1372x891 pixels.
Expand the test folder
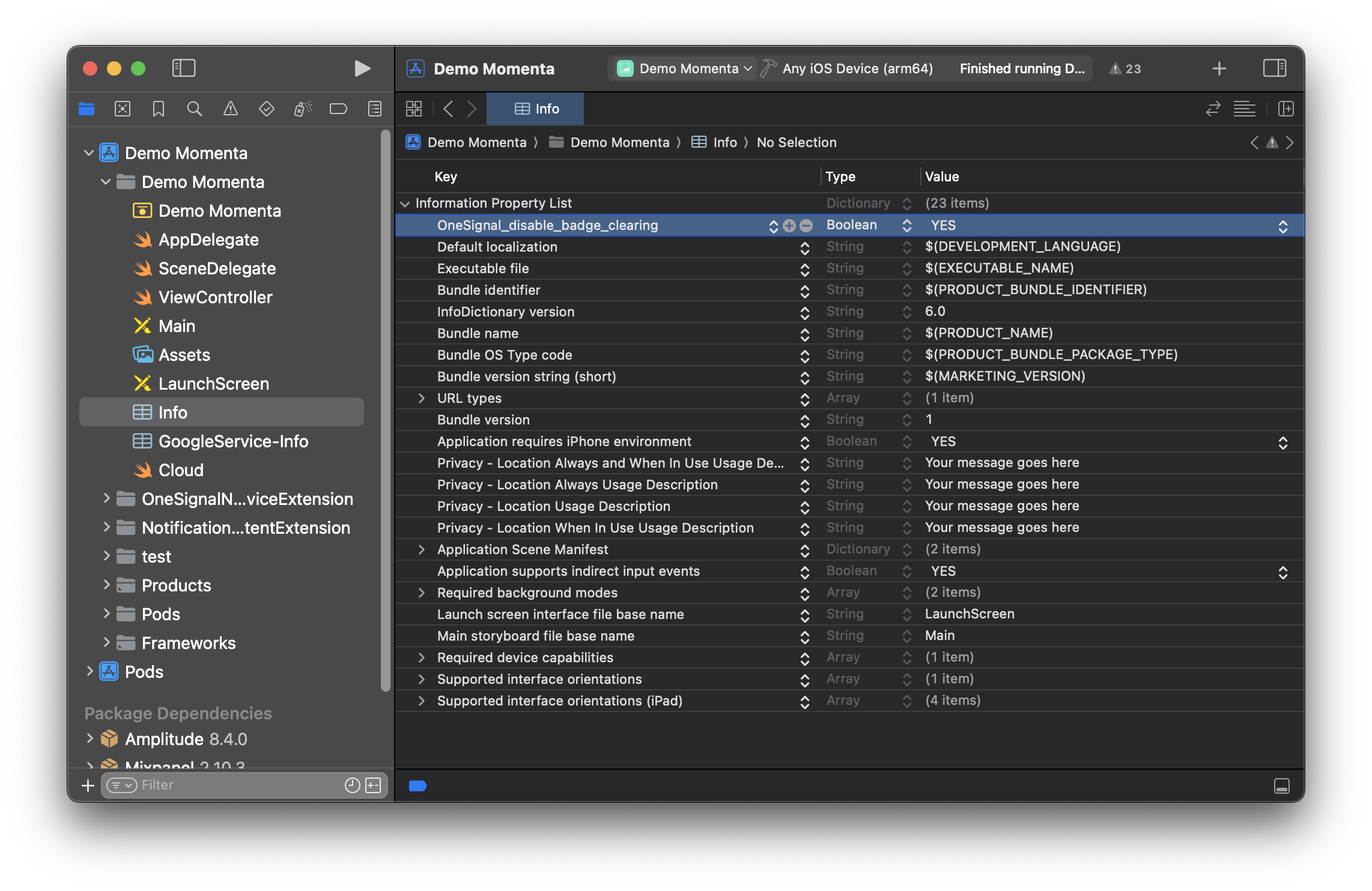coord(106,557)
